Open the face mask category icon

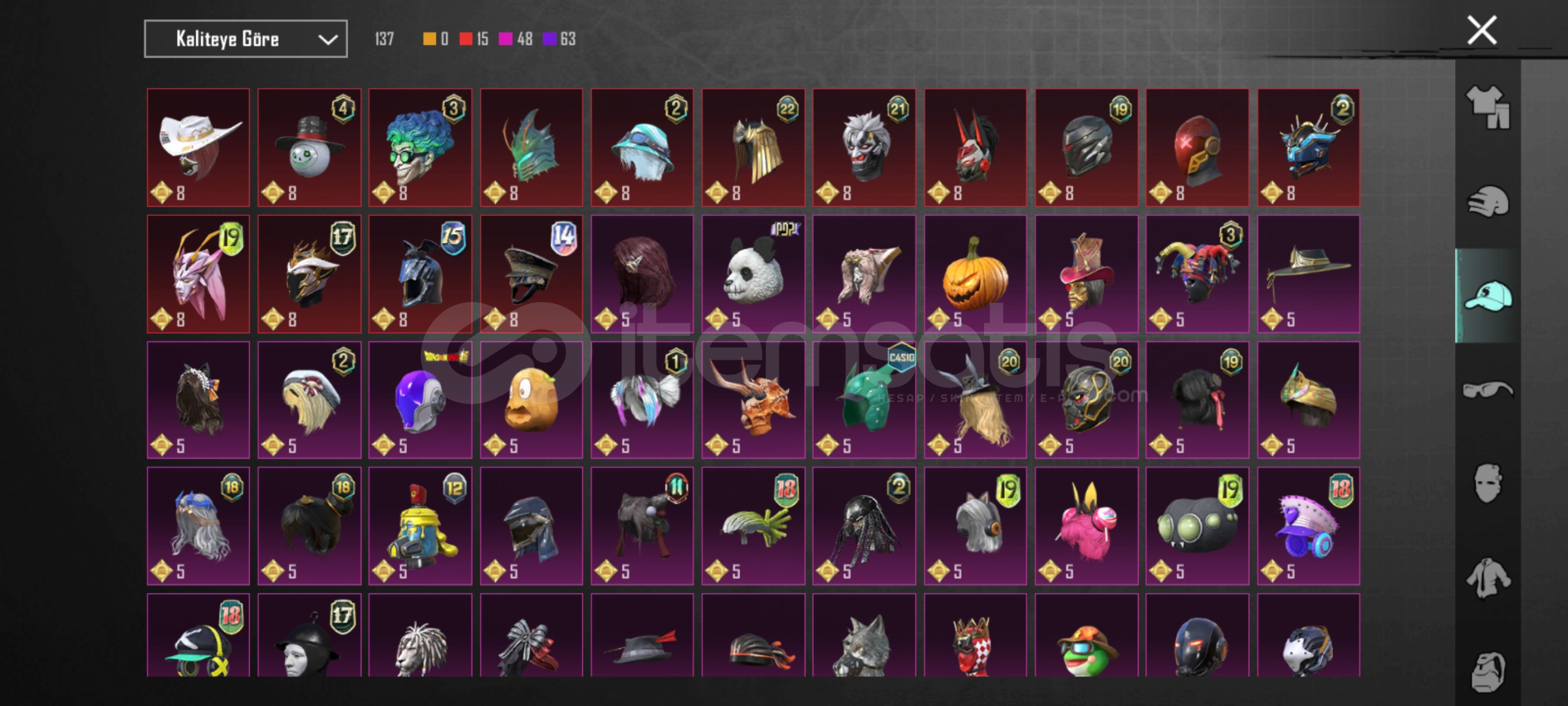(x=1488, y=484)
